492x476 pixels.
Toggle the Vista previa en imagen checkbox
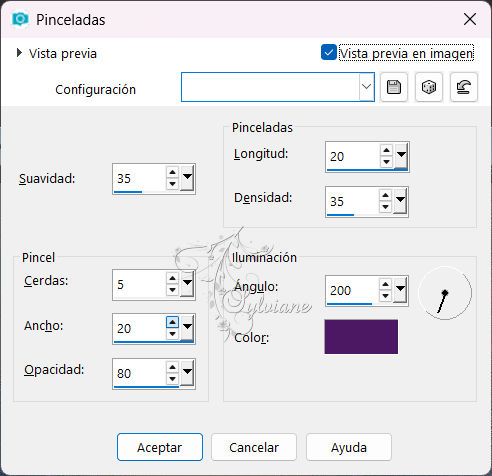click(328, 53)
